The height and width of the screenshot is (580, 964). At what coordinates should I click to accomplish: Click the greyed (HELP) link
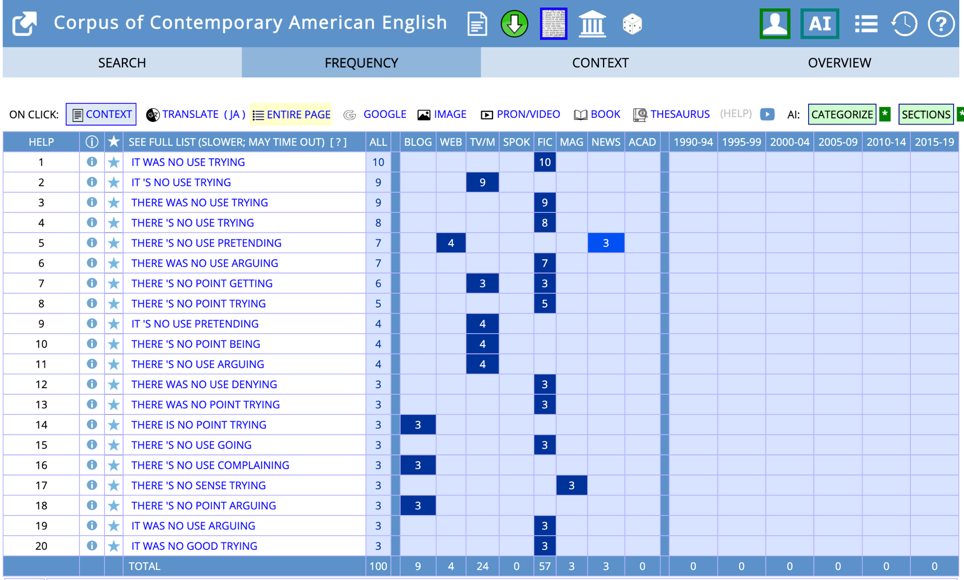[736, 114]
